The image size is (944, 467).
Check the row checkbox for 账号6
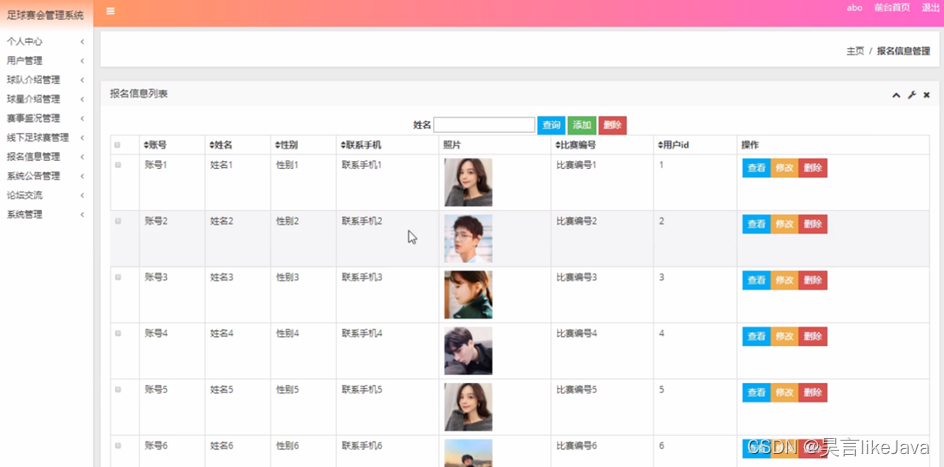[x=117, y=445]
